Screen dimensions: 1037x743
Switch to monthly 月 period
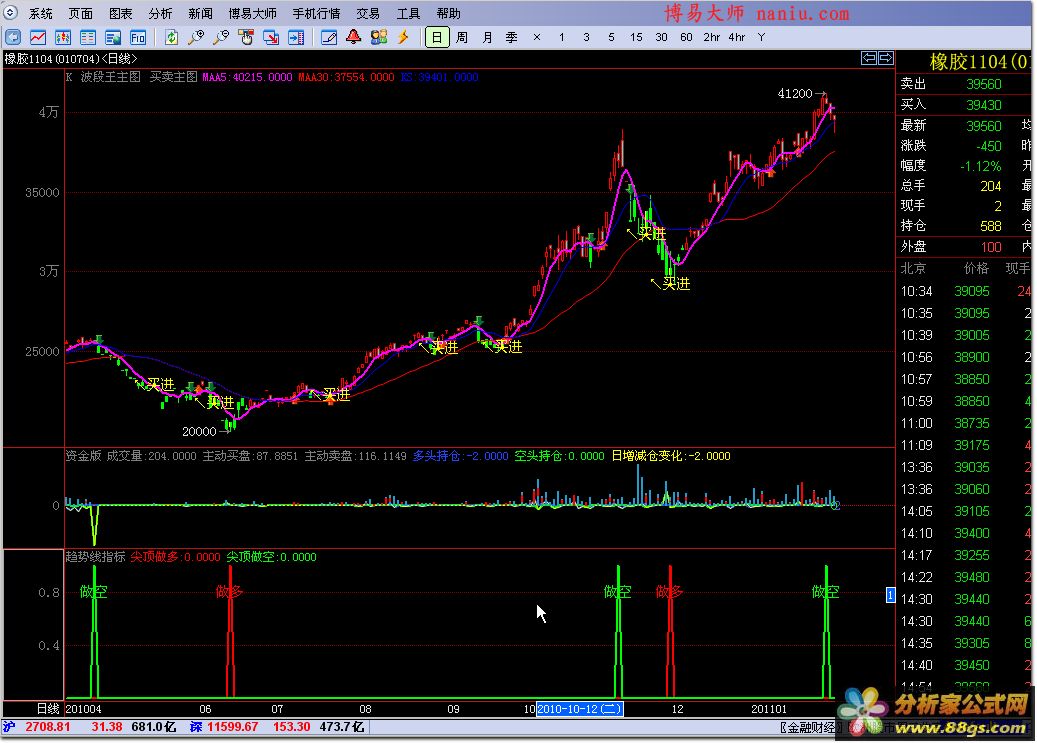pyautogui.click(x=487, y=38)
